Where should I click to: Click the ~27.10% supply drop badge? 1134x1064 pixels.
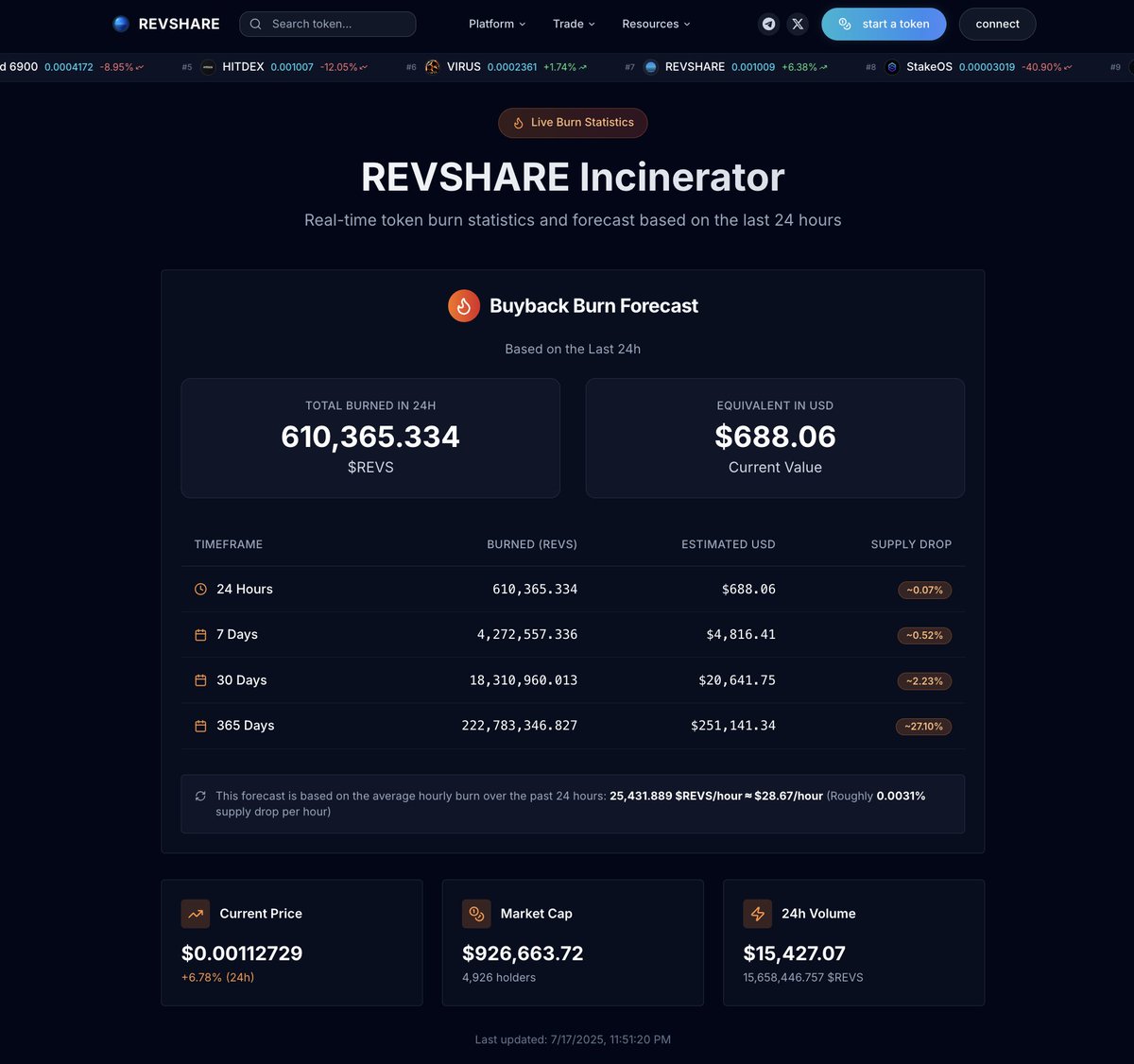click(923, 727)
